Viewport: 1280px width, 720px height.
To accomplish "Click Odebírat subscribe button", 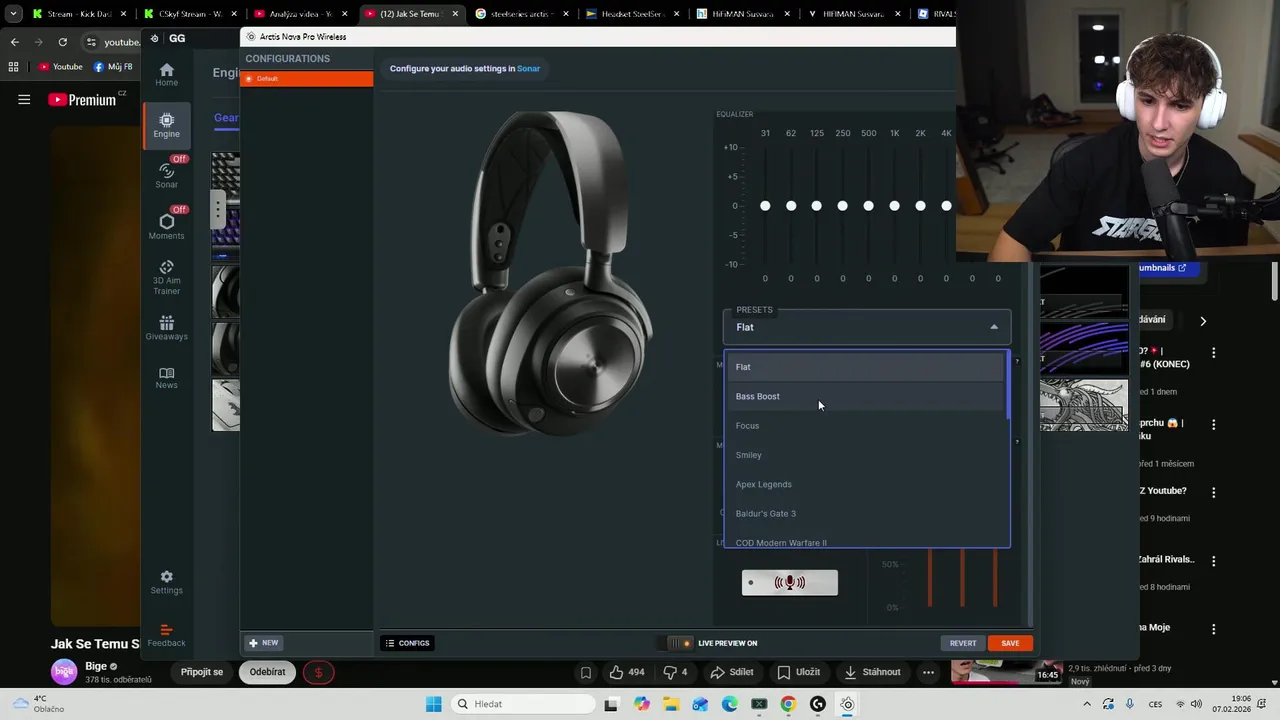I will pos(267,672).
